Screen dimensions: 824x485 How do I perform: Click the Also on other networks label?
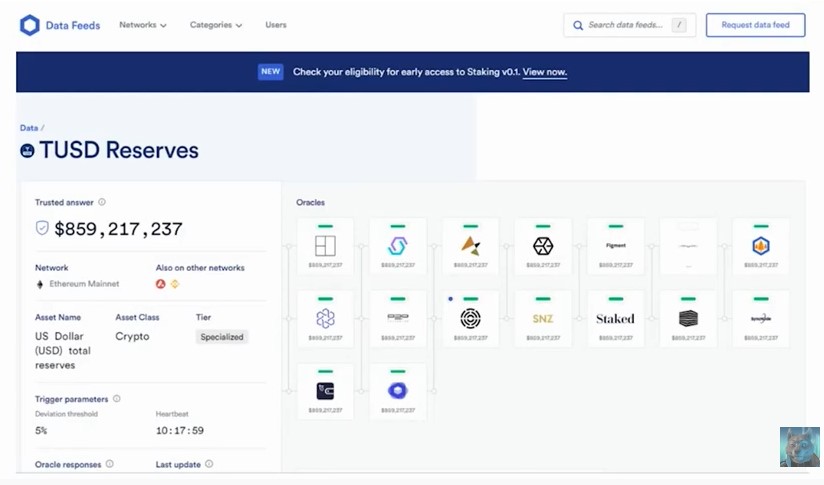200,267
